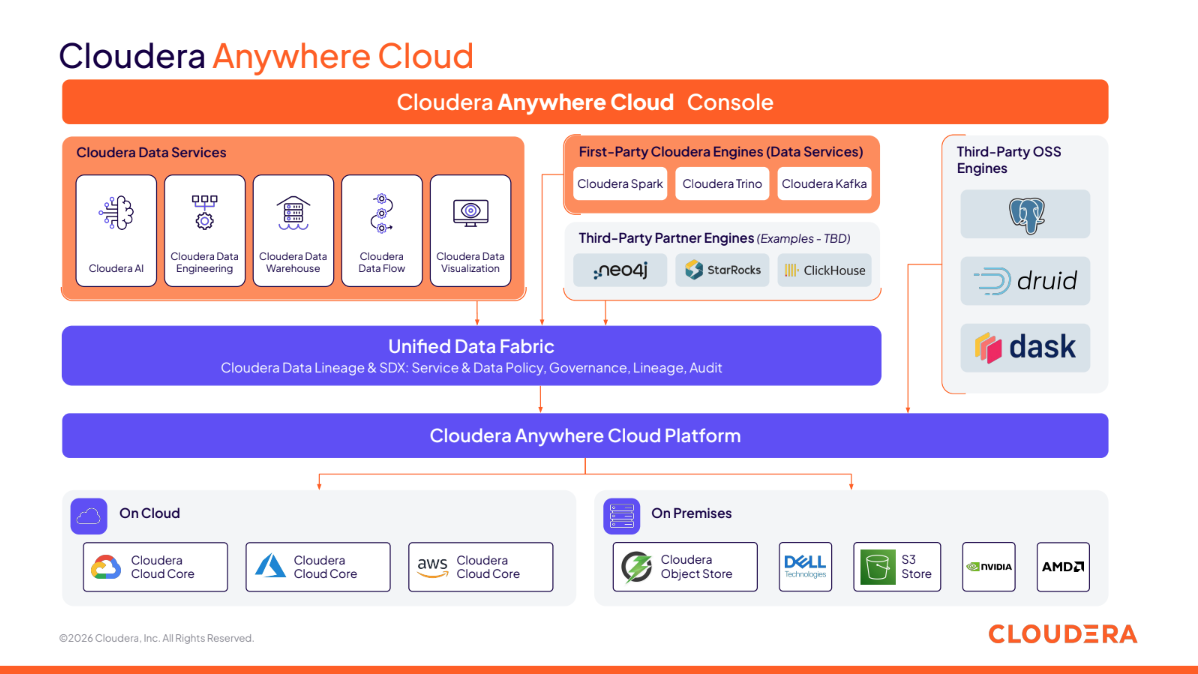Click the Cloudera AI brain icon
Viewport: 1198px width, 674px height.
coord(116,214)
